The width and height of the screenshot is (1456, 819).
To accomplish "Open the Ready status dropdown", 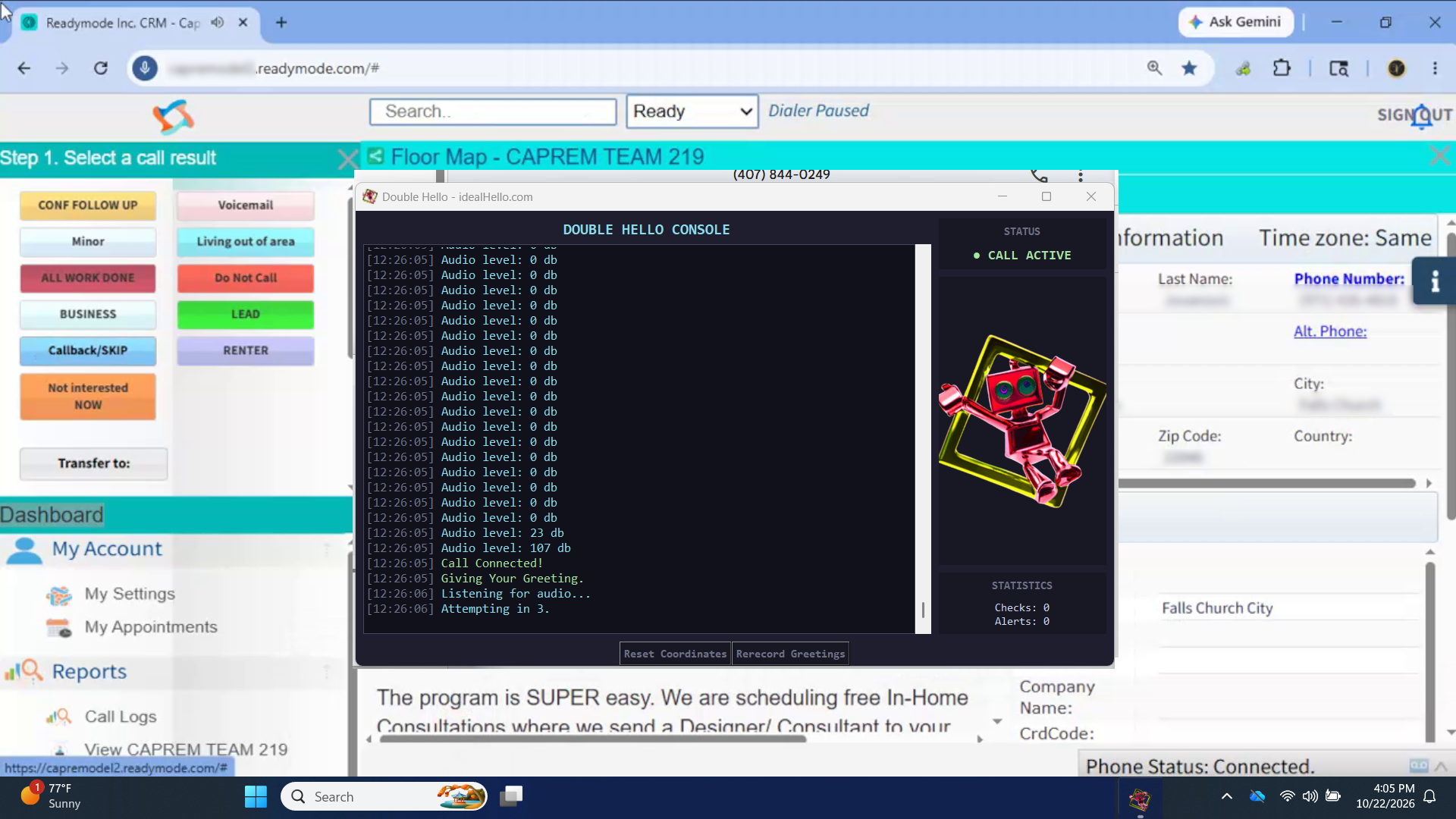I will tap(692, 111).
